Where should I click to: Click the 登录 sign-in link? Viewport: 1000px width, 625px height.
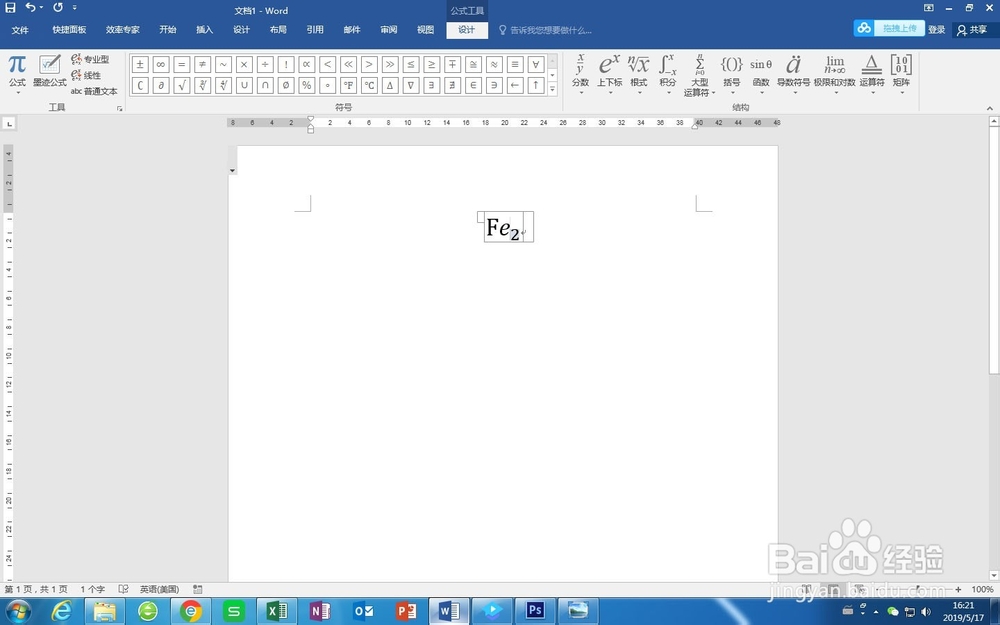click(x=936, y=30)
